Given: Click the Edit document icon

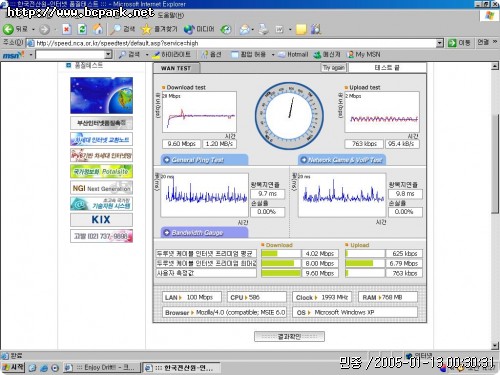Looking at the screenshot, I should (279, 30).
